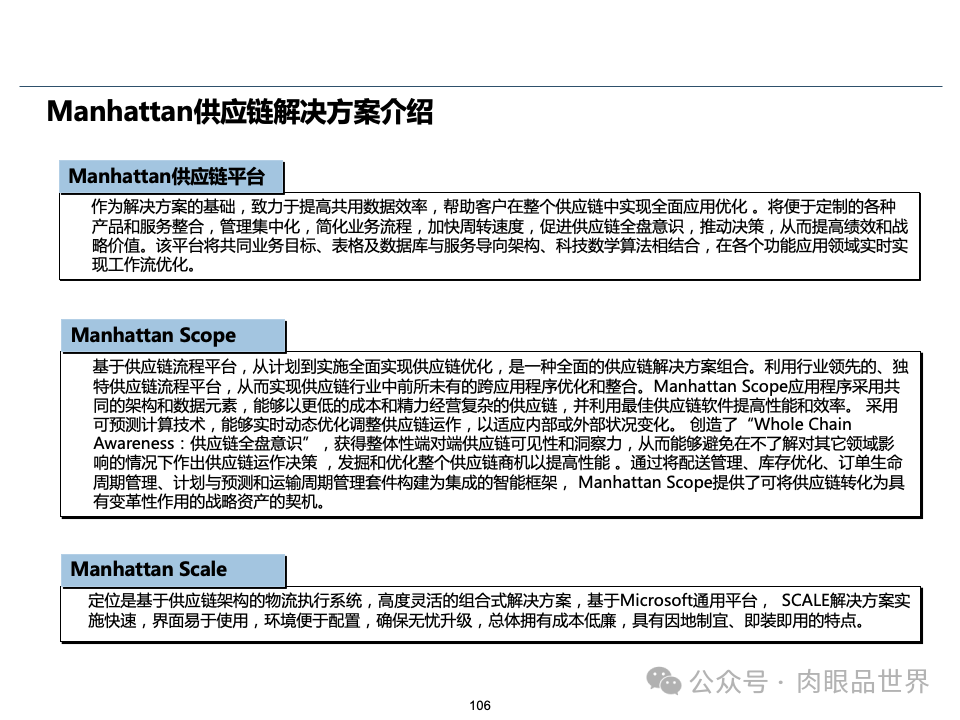Click the line ending '现工作流优化。'
This screenshot has height=720, width=960.
click(x=143, y=265)
